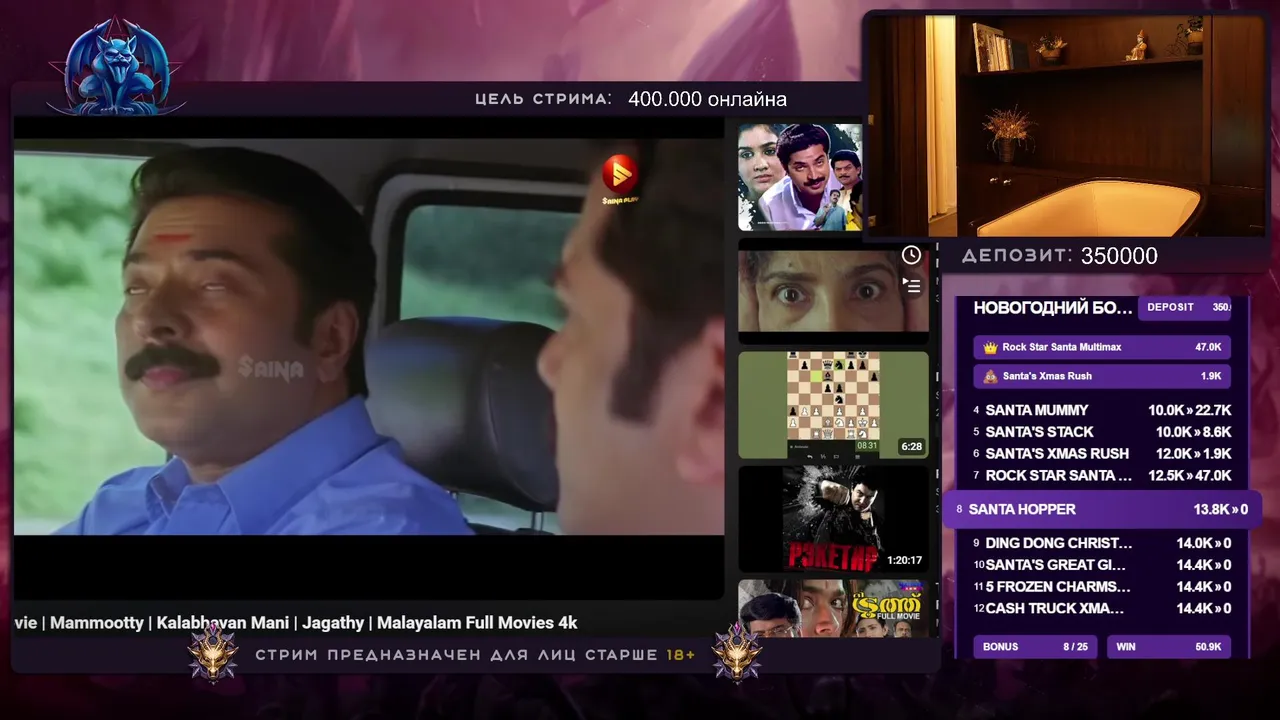Click the Add to queue icon on the wide-eyed thumbnail
Image resolution: width=1280 pixels, height=720 pixels.
click(x=911, y=285)
